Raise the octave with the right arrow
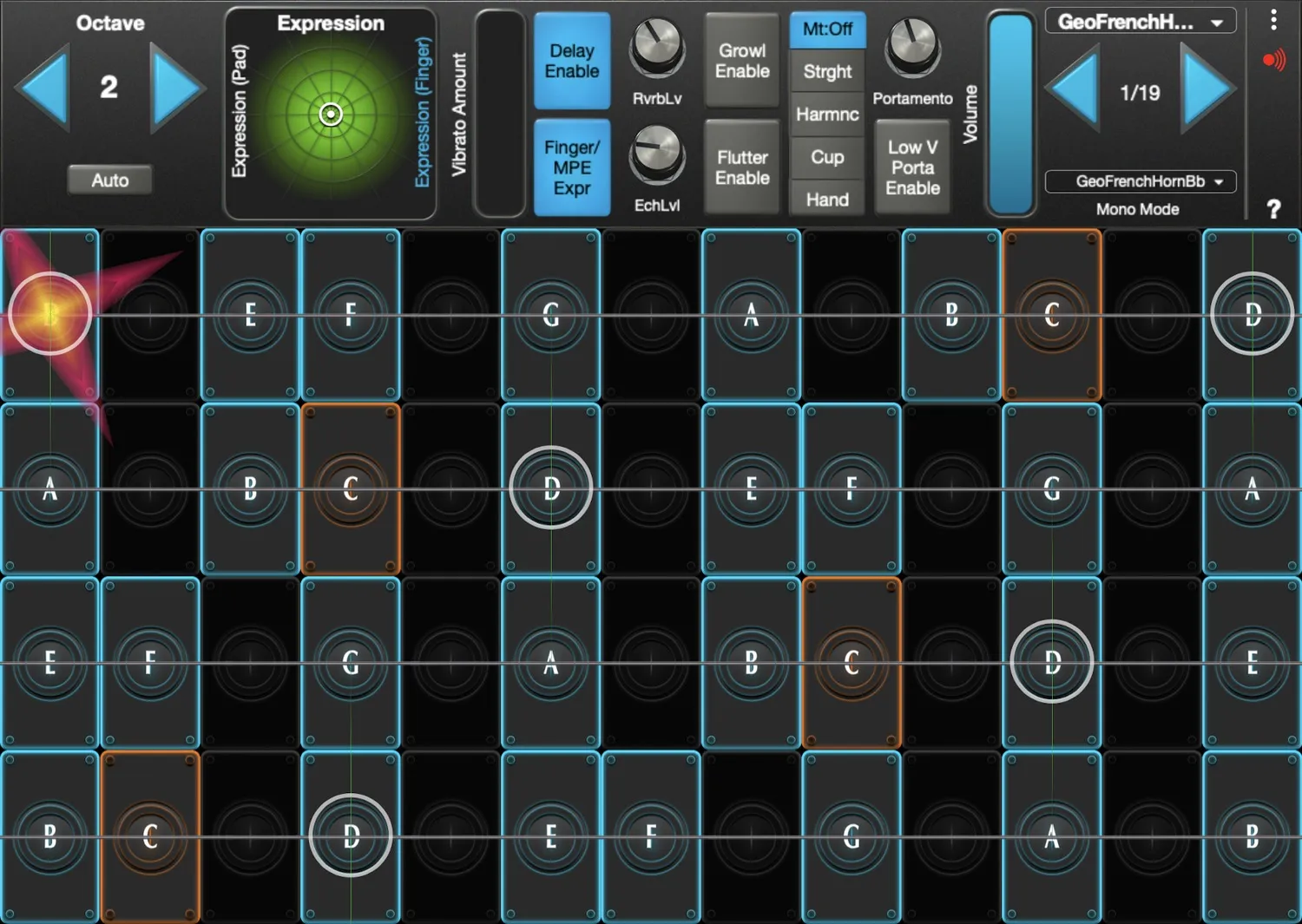1302x924 pixels. (177, 88)
